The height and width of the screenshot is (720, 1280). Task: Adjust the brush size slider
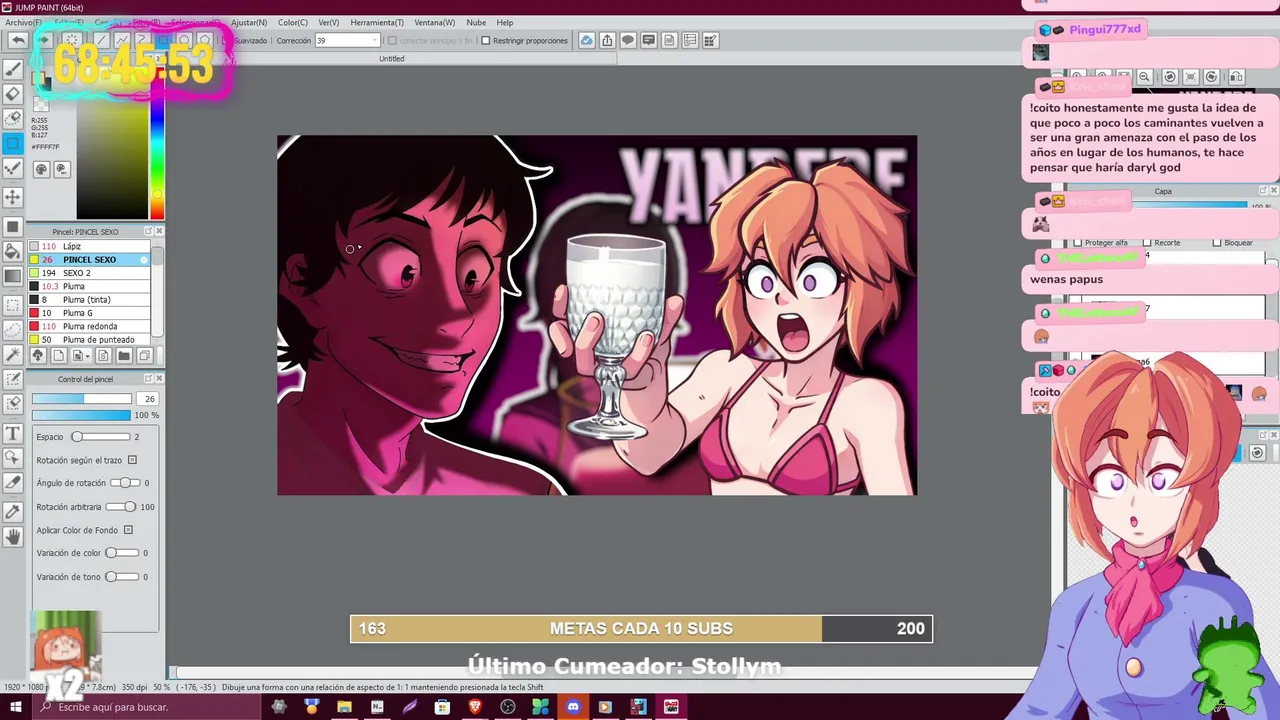[x=81, y=399]
